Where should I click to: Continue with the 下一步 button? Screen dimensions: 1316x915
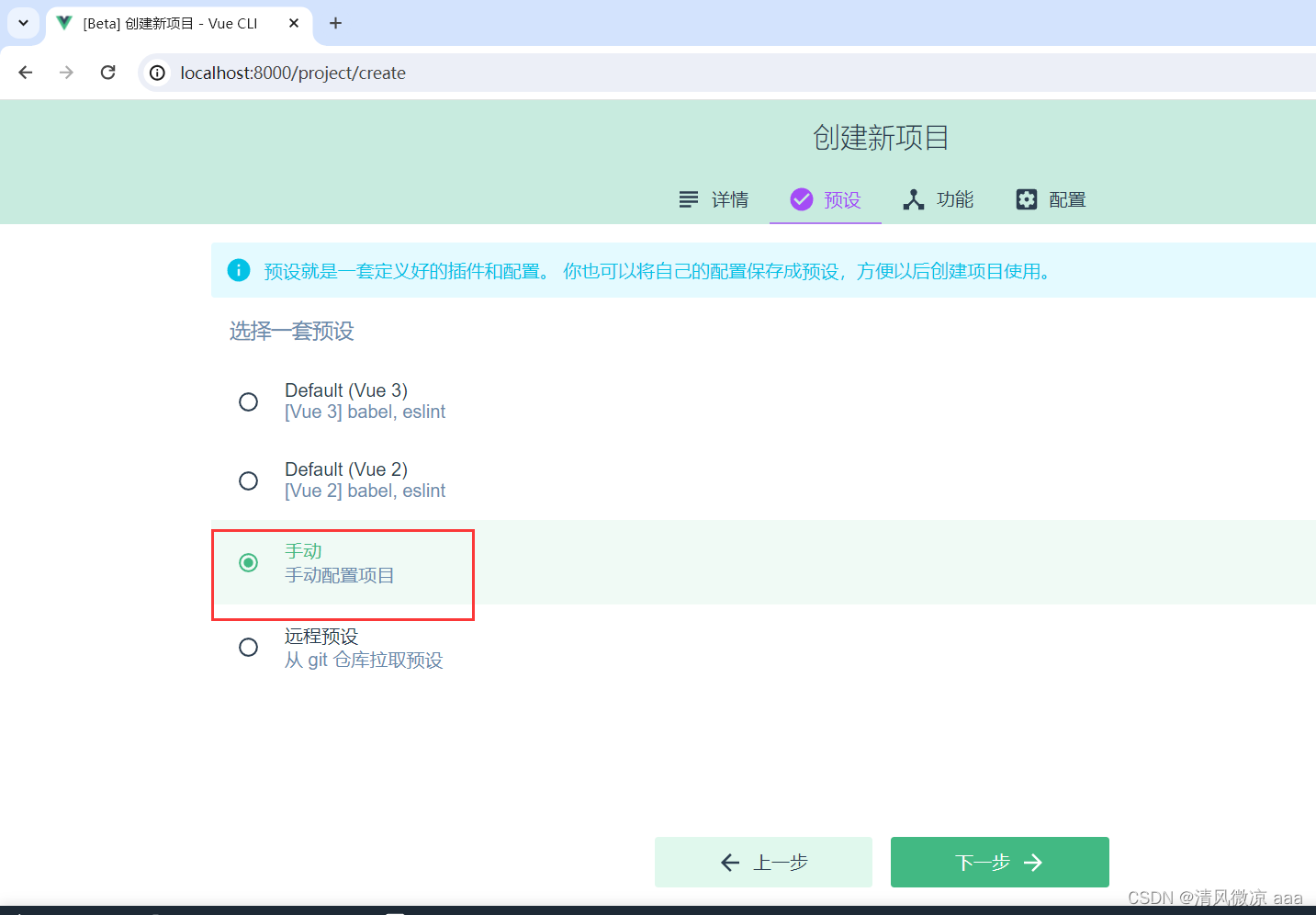[1000, 862]
